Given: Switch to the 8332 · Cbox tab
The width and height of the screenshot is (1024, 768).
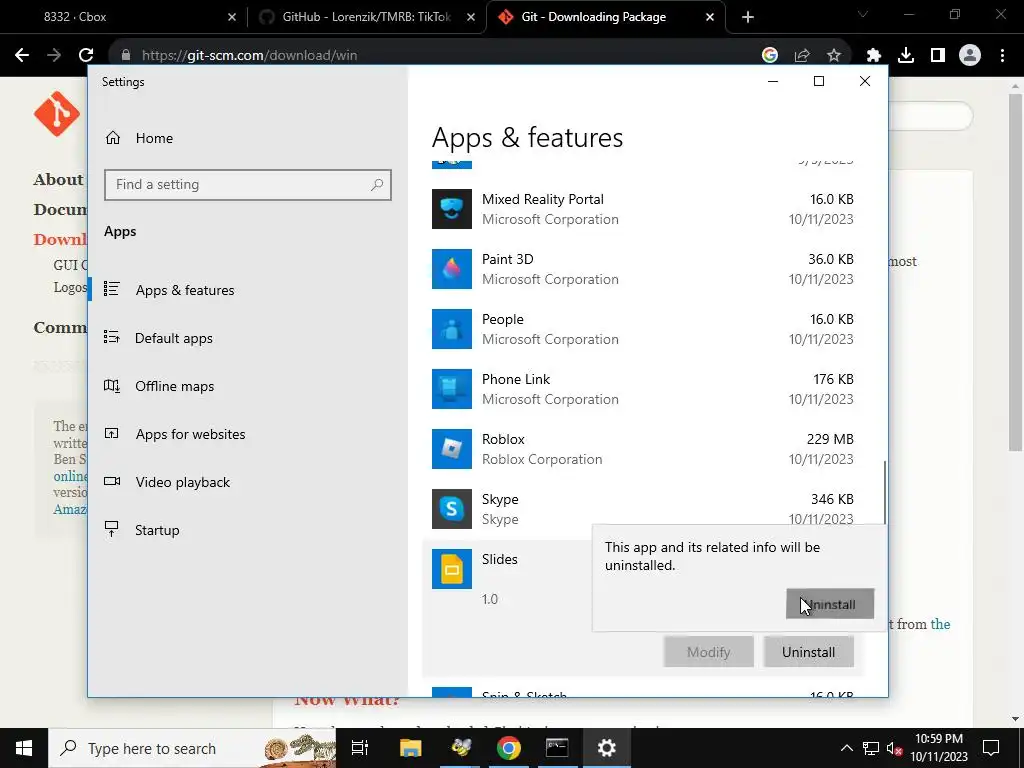Looking at the screenshot, I should pos(124,17).
